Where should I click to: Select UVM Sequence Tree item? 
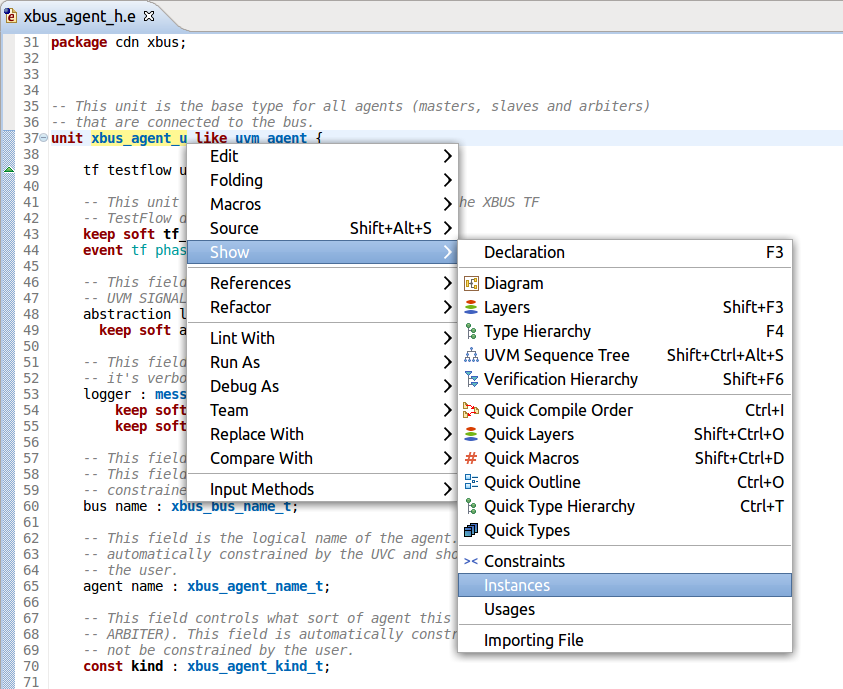click(556, 355)
